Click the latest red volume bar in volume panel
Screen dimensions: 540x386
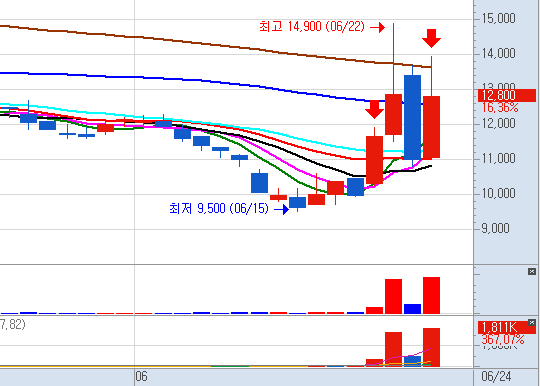(x=432, y=295)
